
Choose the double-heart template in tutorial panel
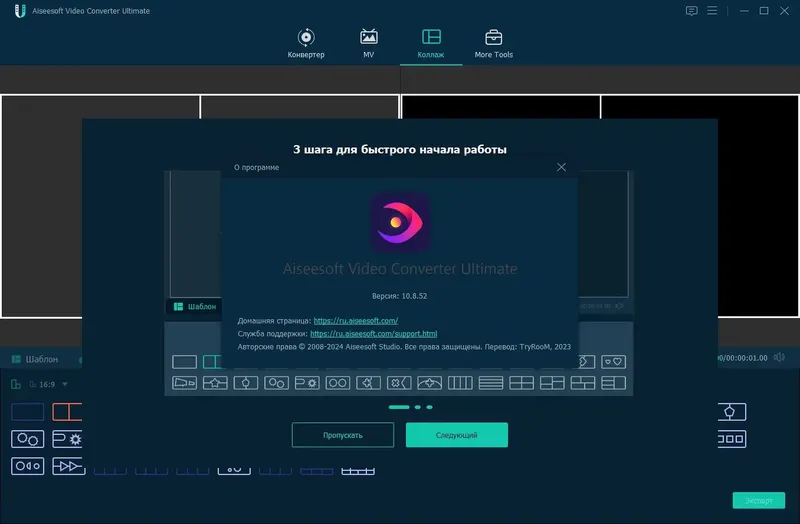click(x=613, y=362)
